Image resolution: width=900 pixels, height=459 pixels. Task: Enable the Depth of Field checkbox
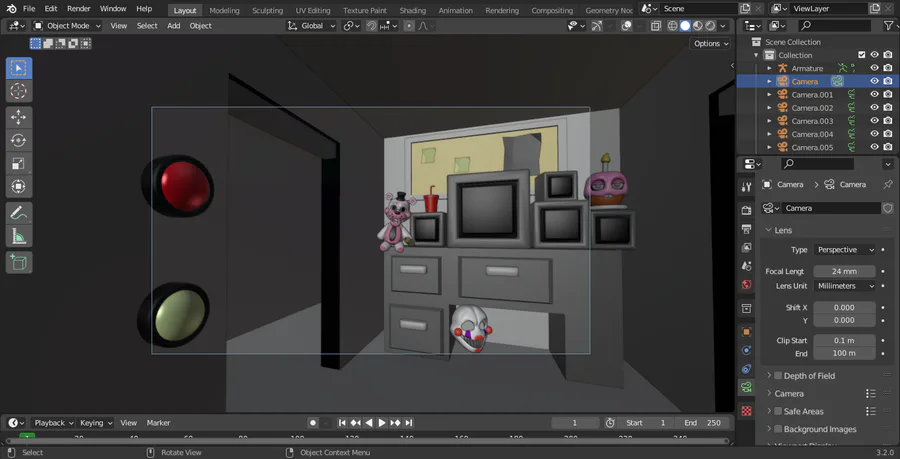tap(778, 376)
